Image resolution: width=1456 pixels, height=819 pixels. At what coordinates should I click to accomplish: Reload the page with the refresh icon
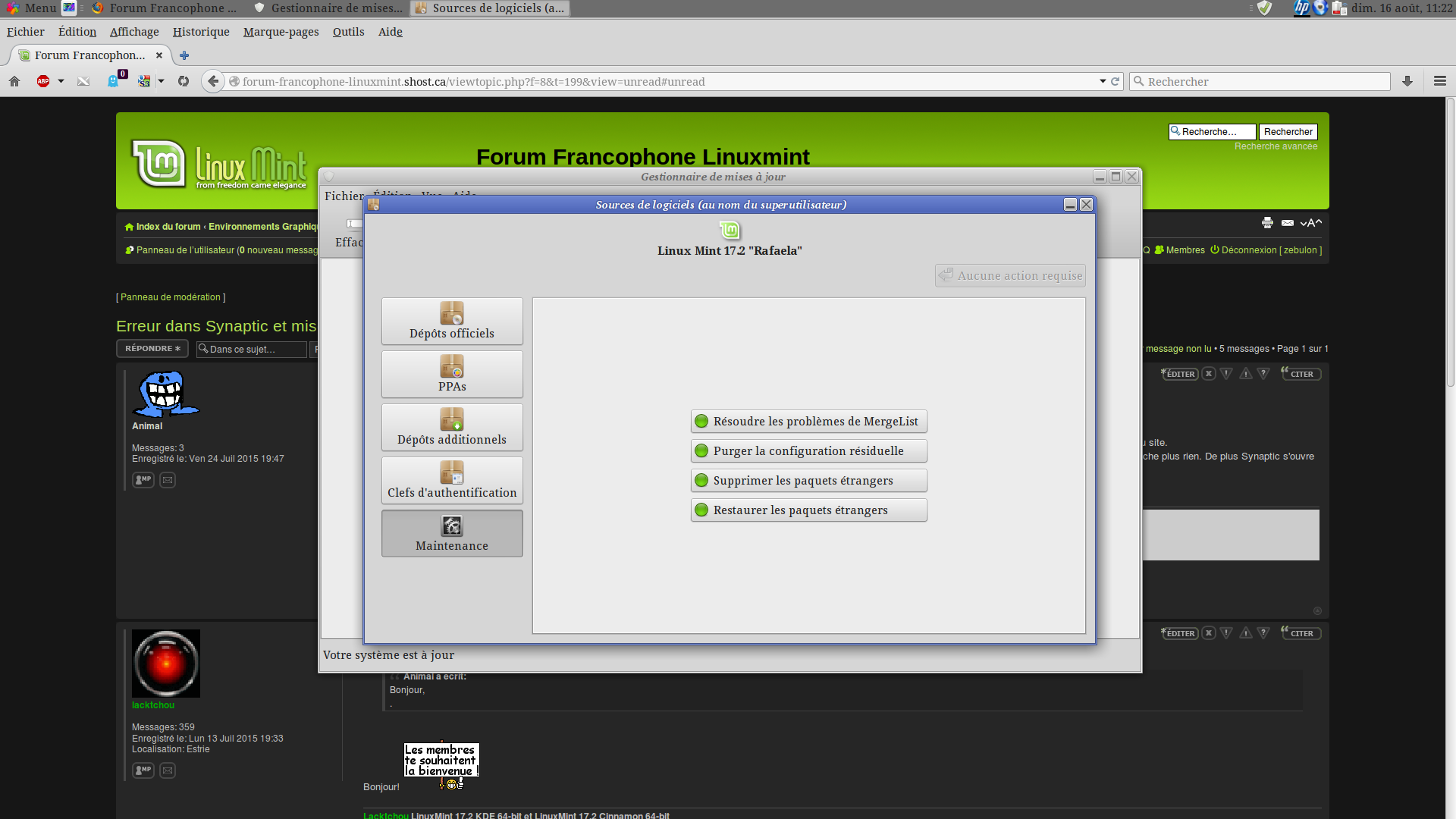click(1116, 81)
